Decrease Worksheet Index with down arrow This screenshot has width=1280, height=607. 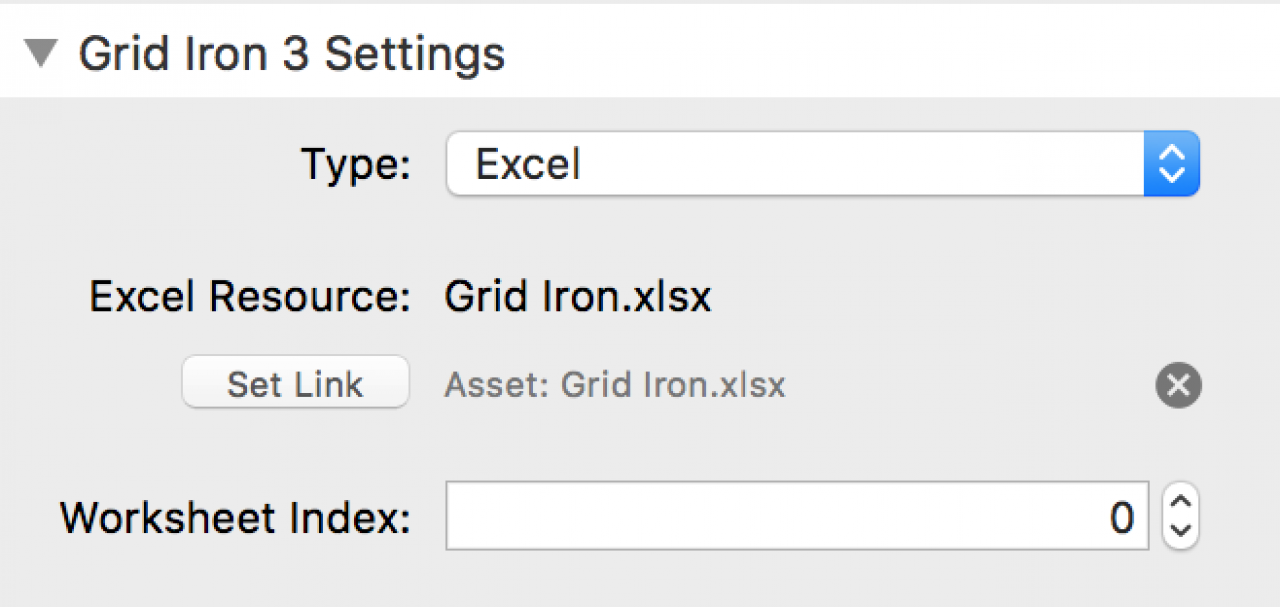pyautogui.click(x=1181, y=532)
